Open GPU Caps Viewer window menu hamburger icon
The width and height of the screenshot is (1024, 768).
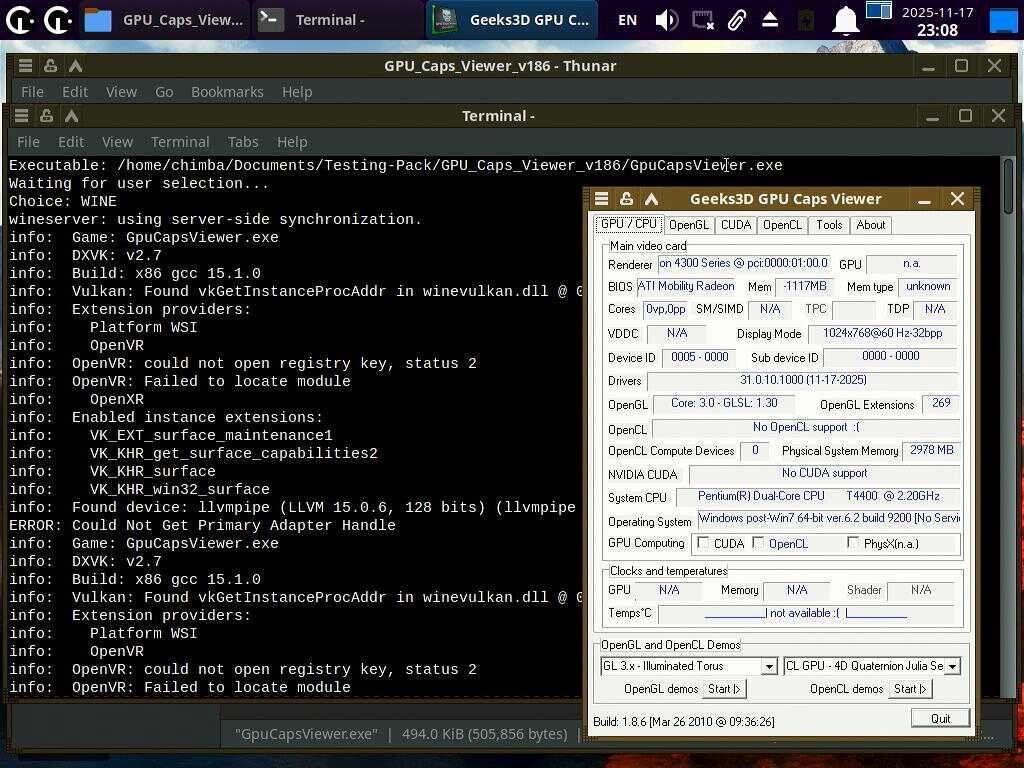[x=601, y=199]
